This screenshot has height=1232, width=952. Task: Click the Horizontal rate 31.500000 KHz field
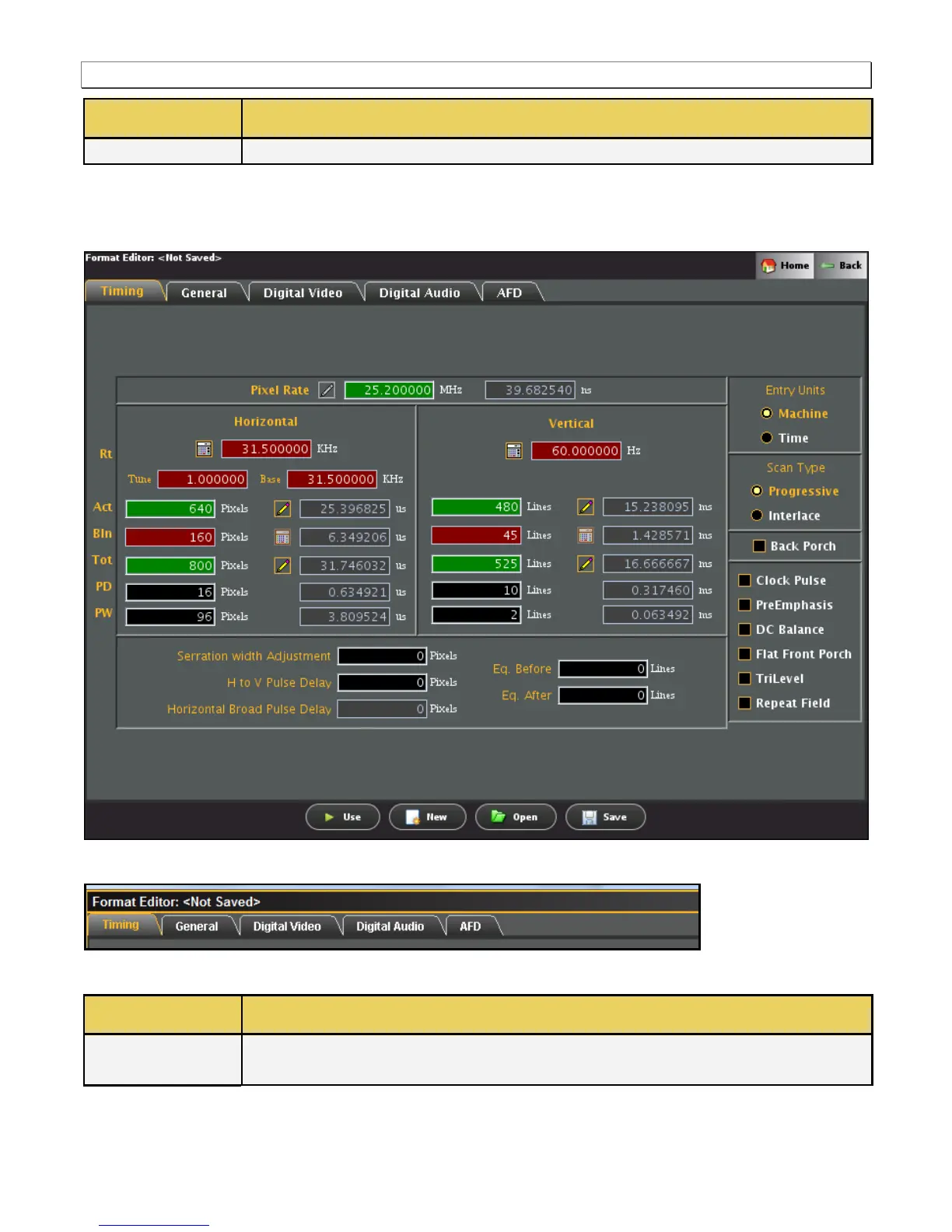point(266,449)
